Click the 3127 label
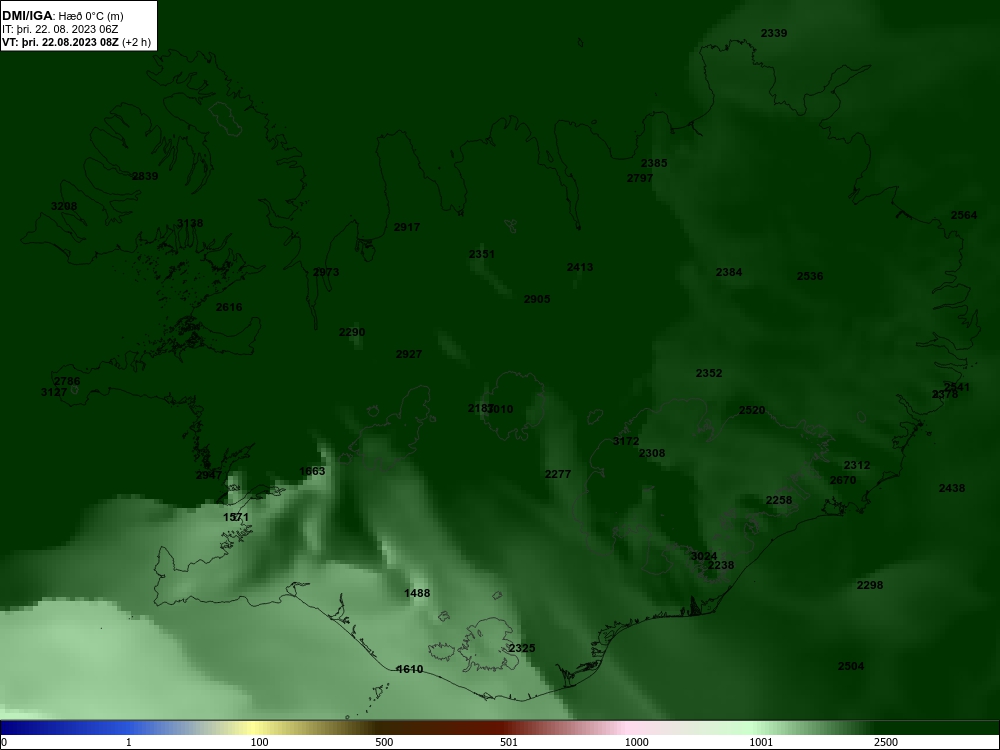Image resolution: width=1000 pixels, height=750 pixels. (x=54, y=393)
